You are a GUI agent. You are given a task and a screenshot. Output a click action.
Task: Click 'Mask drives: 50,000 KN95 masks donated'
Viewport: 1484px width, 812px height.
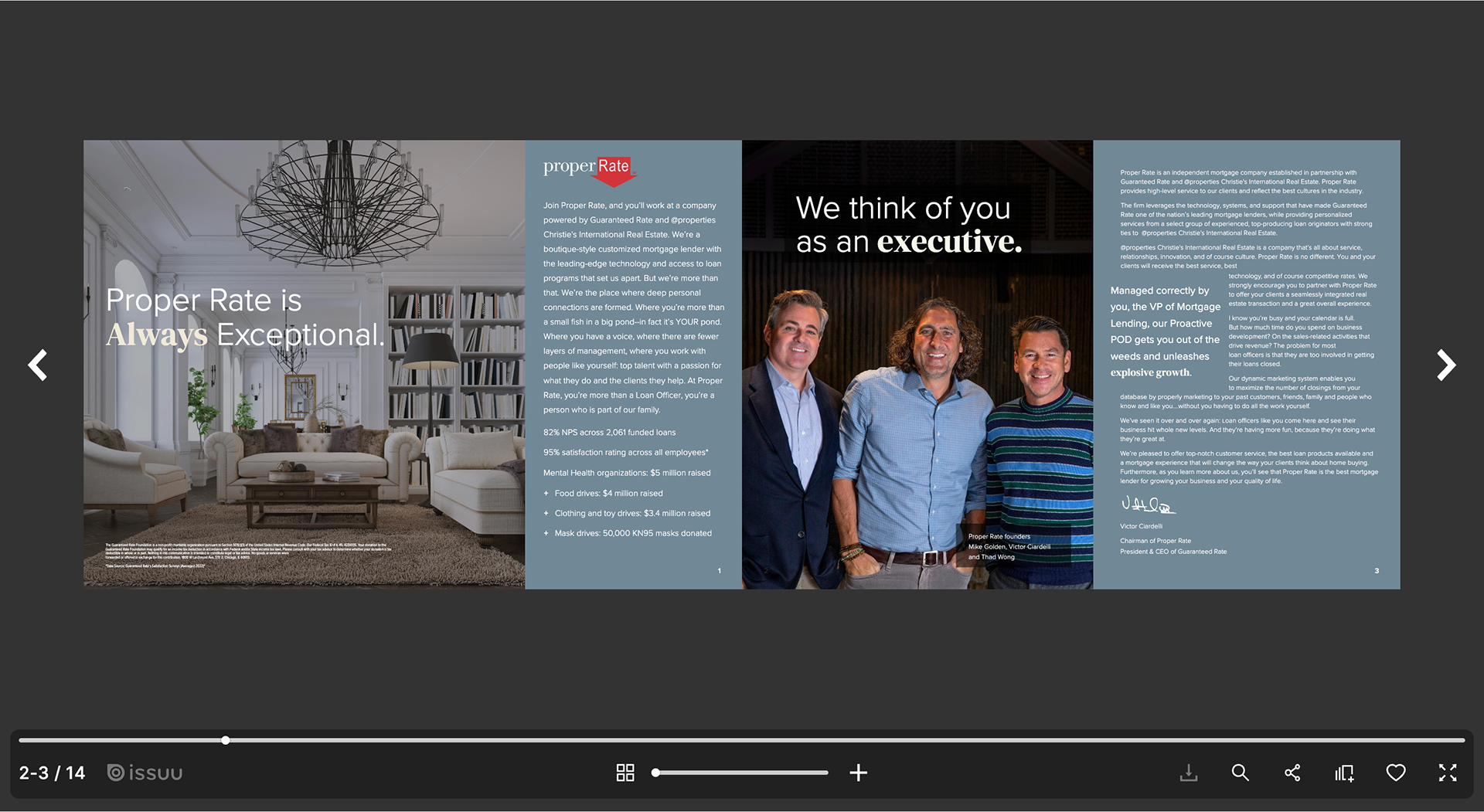click(628, 533)
